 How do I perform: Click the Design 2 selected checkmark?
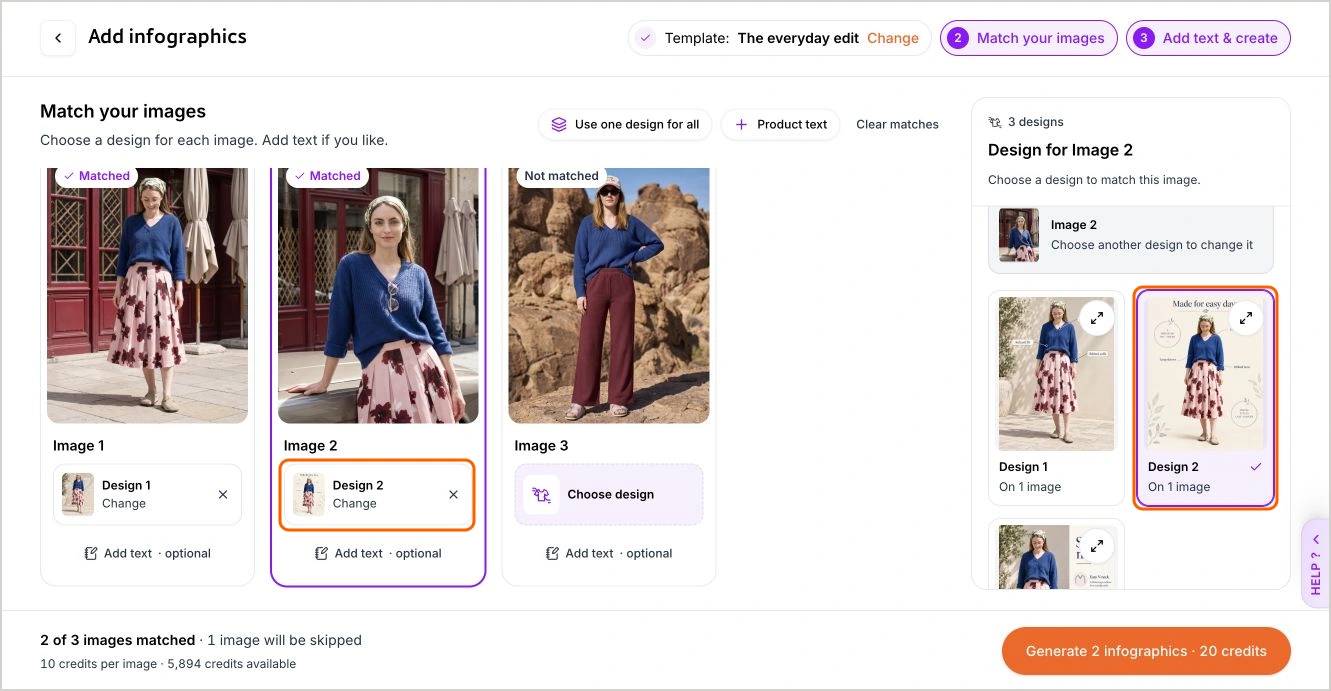1256,467
